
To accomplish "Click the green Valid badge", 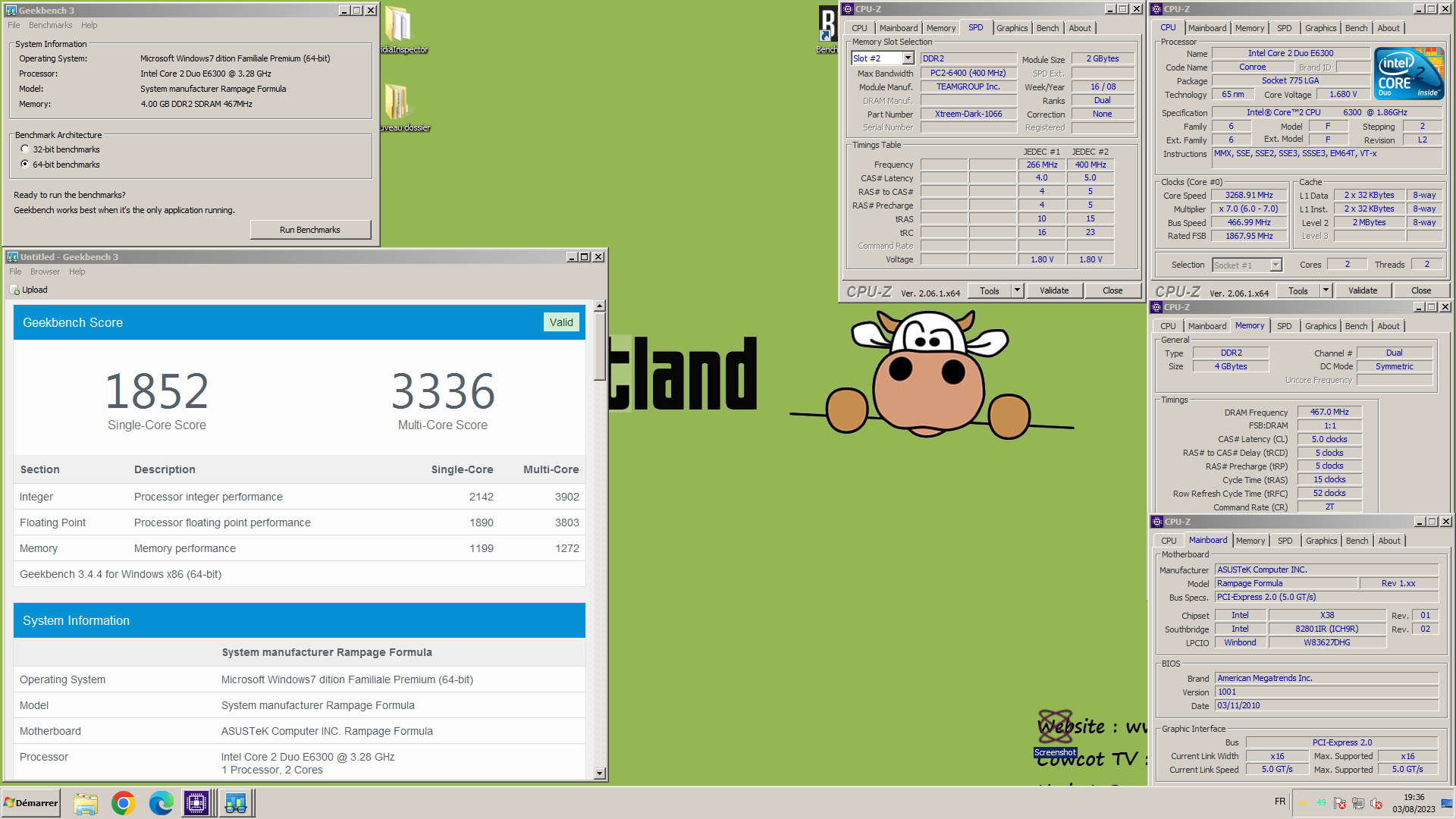I will (561, 322).
